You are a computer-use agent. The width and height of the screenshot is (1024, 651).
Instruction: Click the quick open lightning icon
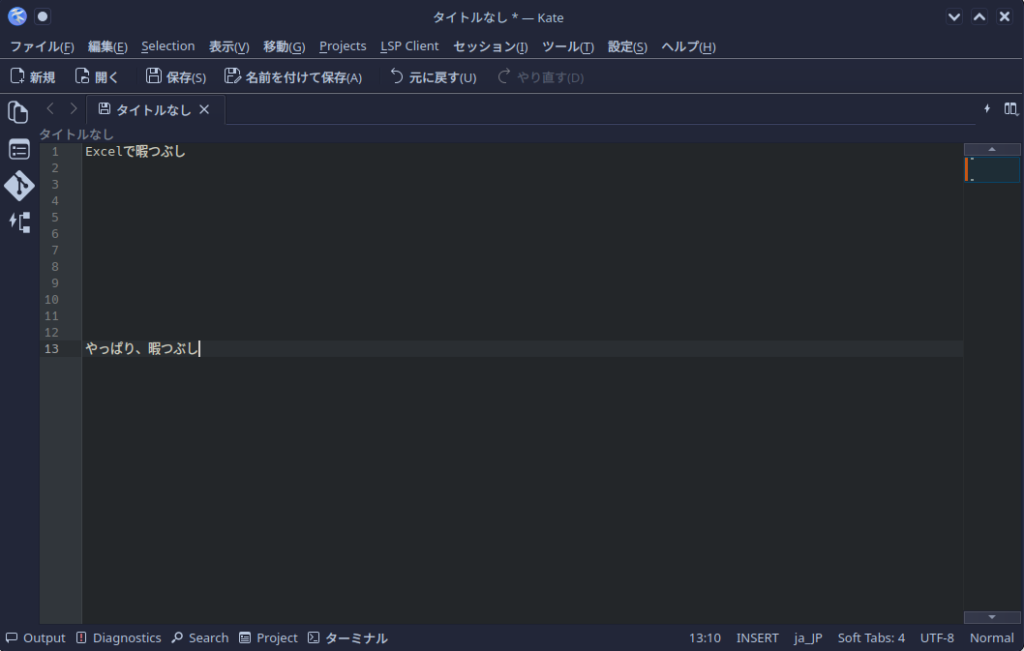[987, 109]
